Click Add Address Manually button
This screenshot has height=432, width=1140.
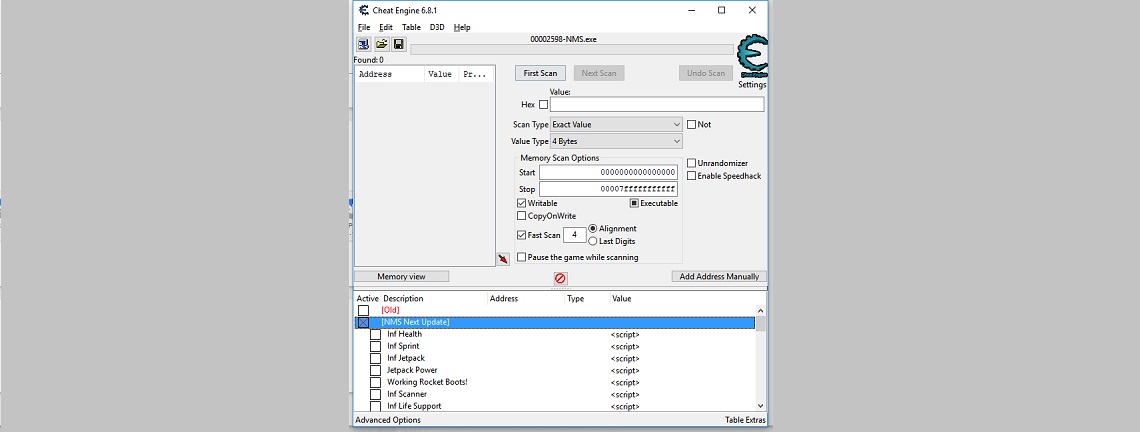pos(719,276)
